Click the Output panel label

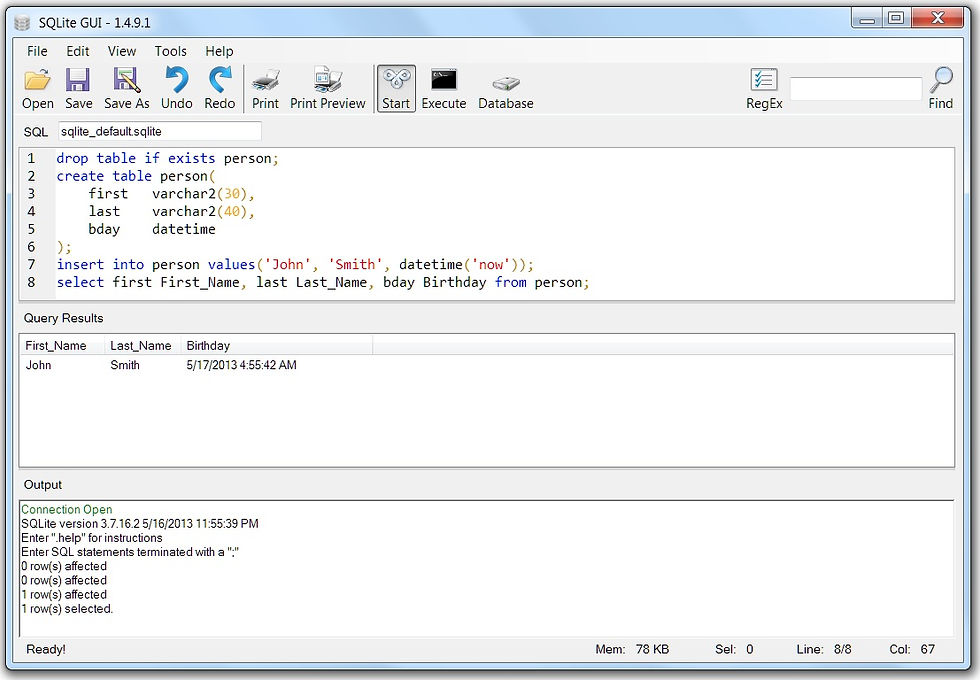pyautogui.click(x=42, y=485)
